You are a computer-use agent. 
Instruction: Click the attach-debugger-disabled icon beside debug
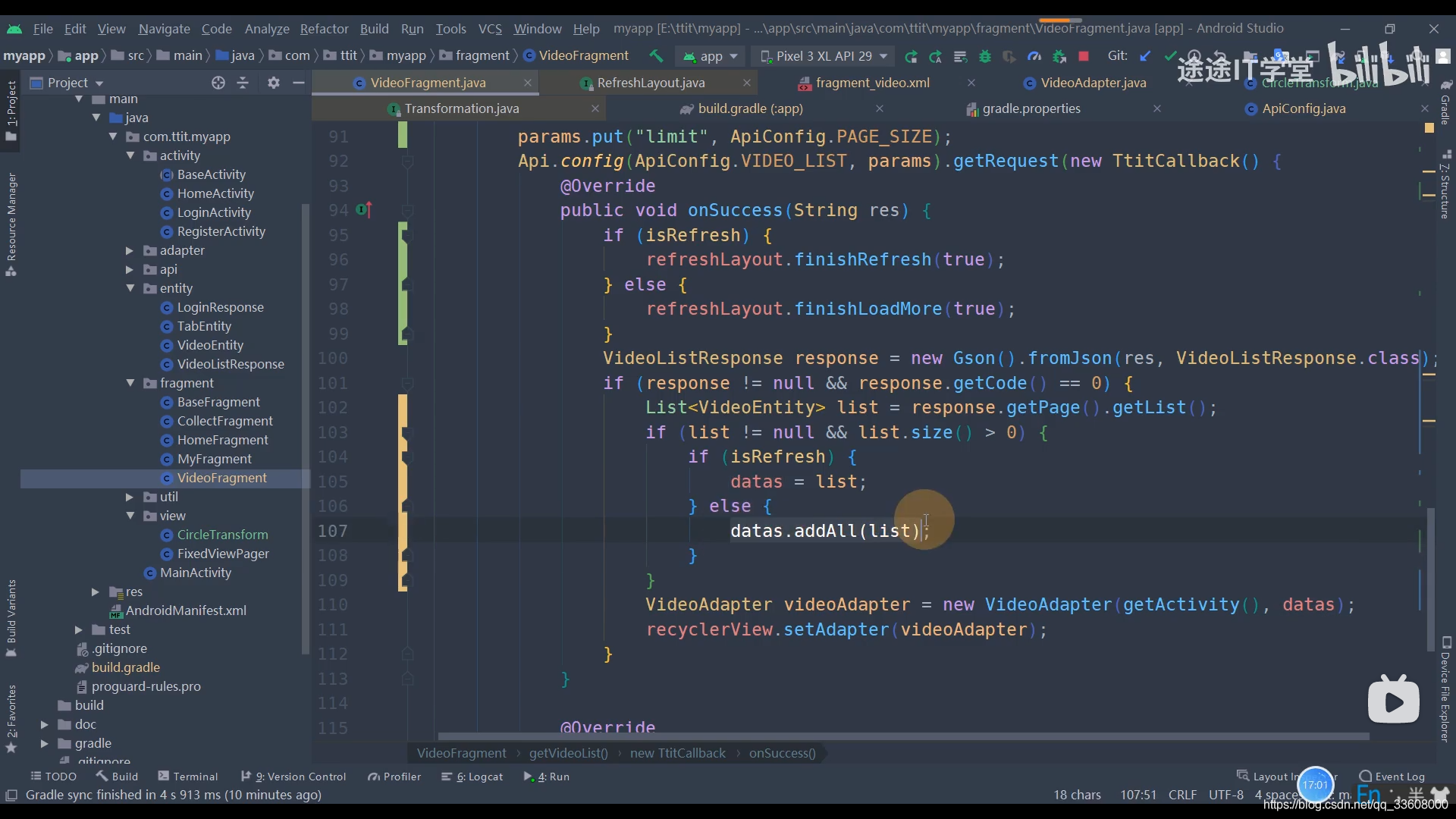(x=1009, y=56)
